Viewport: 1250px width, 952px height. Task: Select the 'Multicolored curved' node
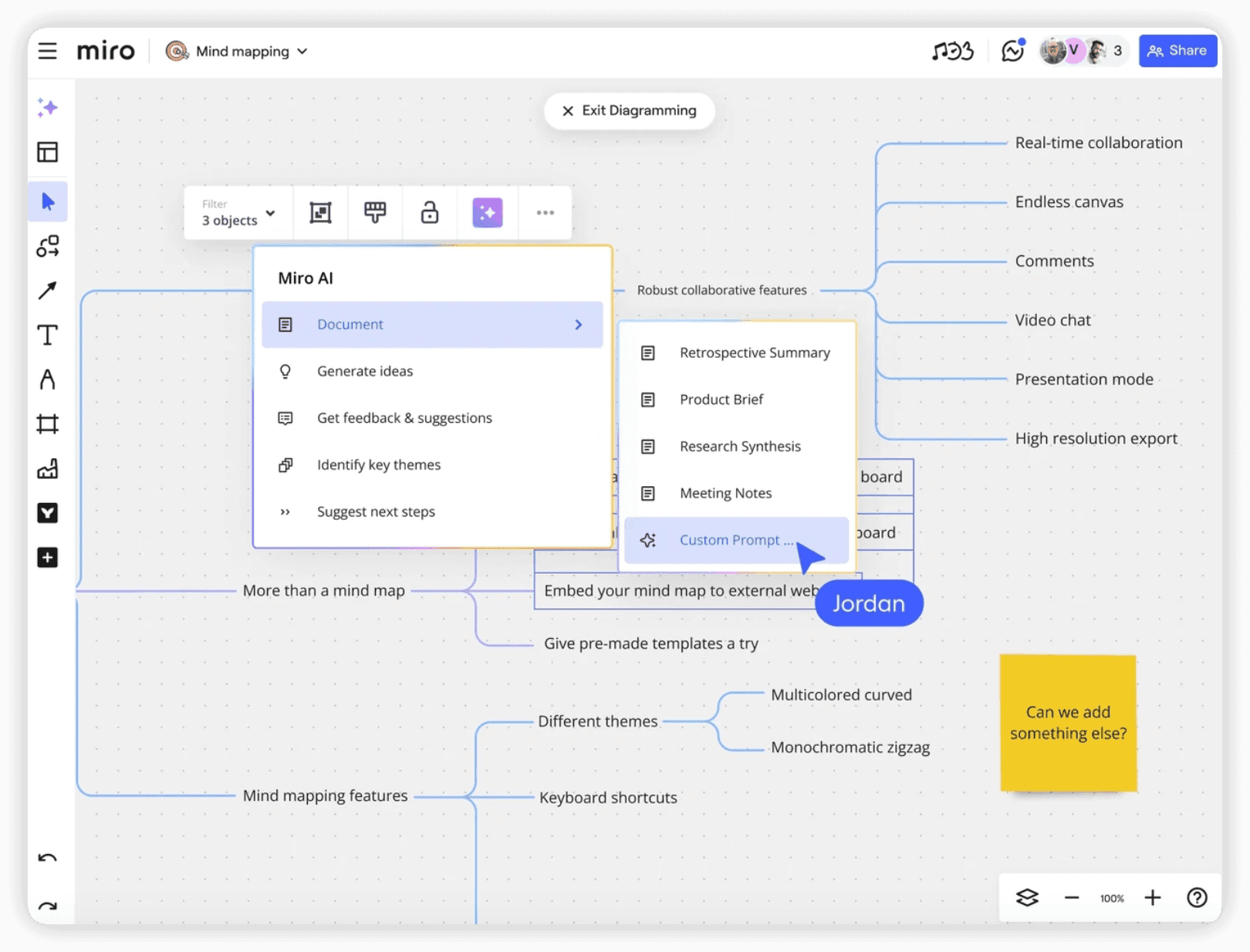pos(842,695)
